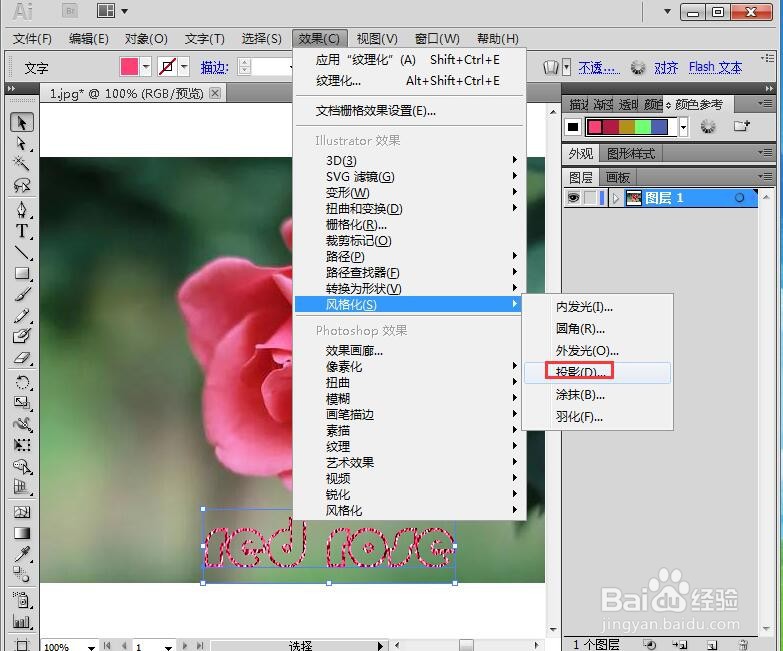The image size is (783, 651).
Task: Select the Scale tool
Action: [x=21, y=403]
